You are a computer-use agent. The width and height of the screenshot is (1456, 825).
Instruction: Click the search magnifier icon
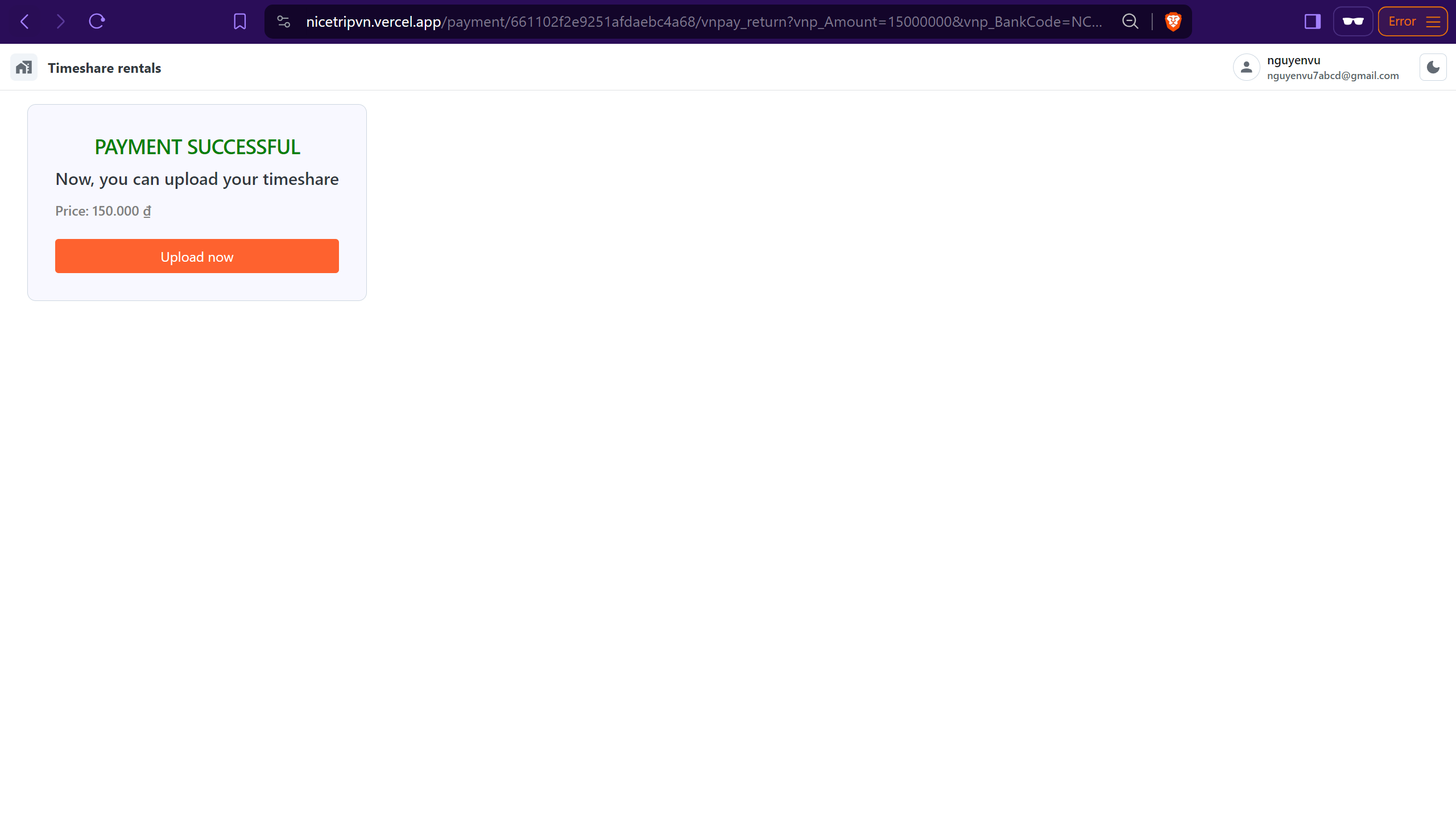click(x=1130, y=22)
